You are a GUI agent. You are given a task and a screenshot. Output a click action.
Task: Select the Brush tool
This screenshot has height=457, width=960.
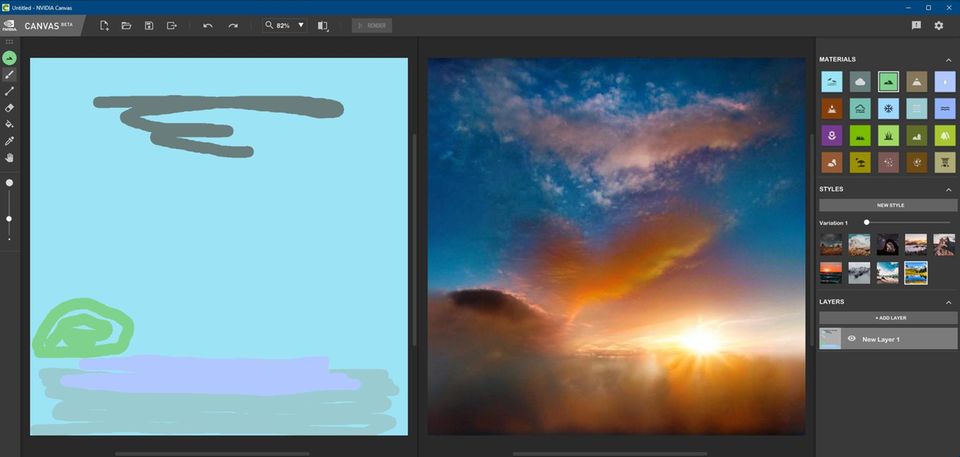(x=9, y=75)
